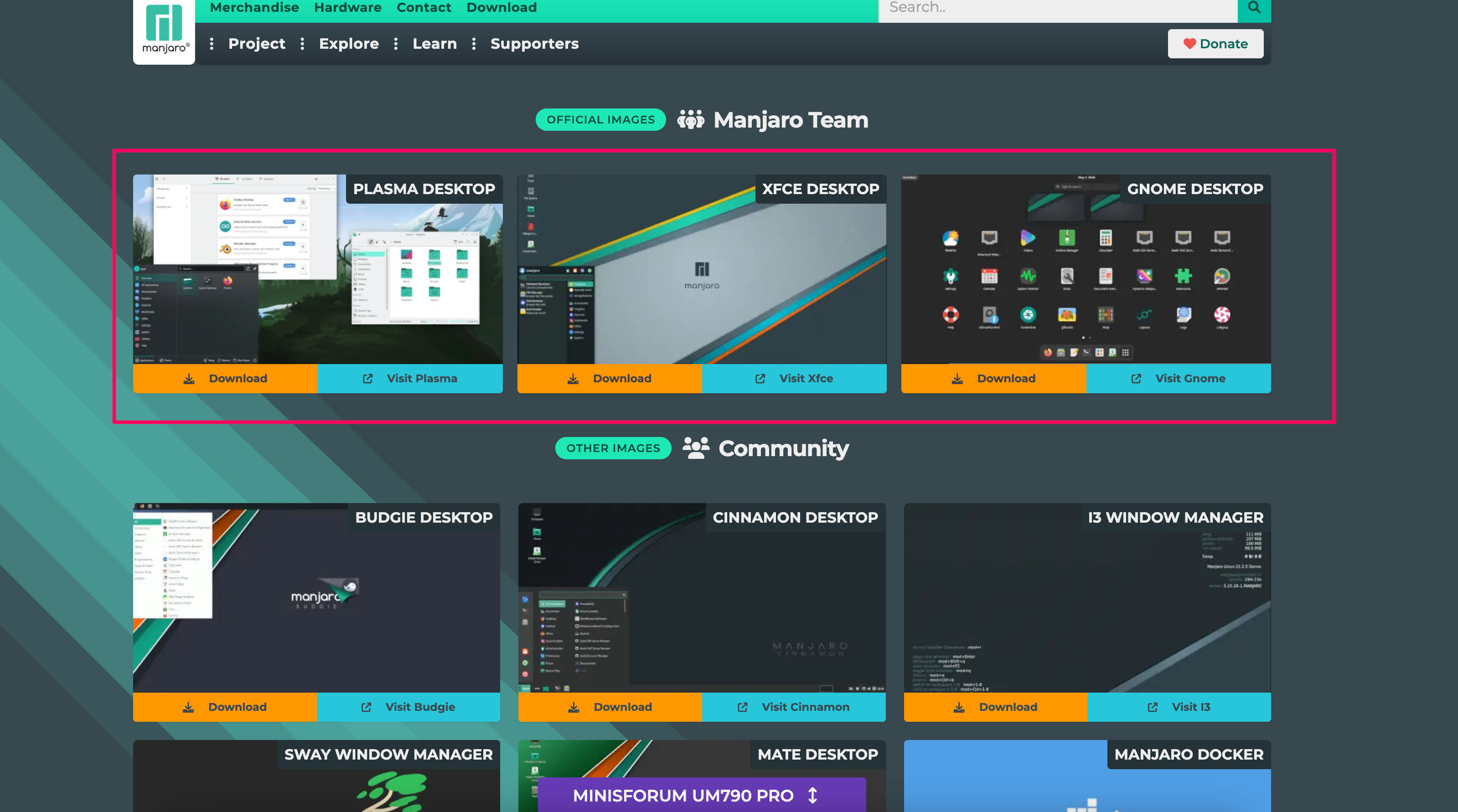
Task: Open the Supporters menu
Action: pos(534,44)
